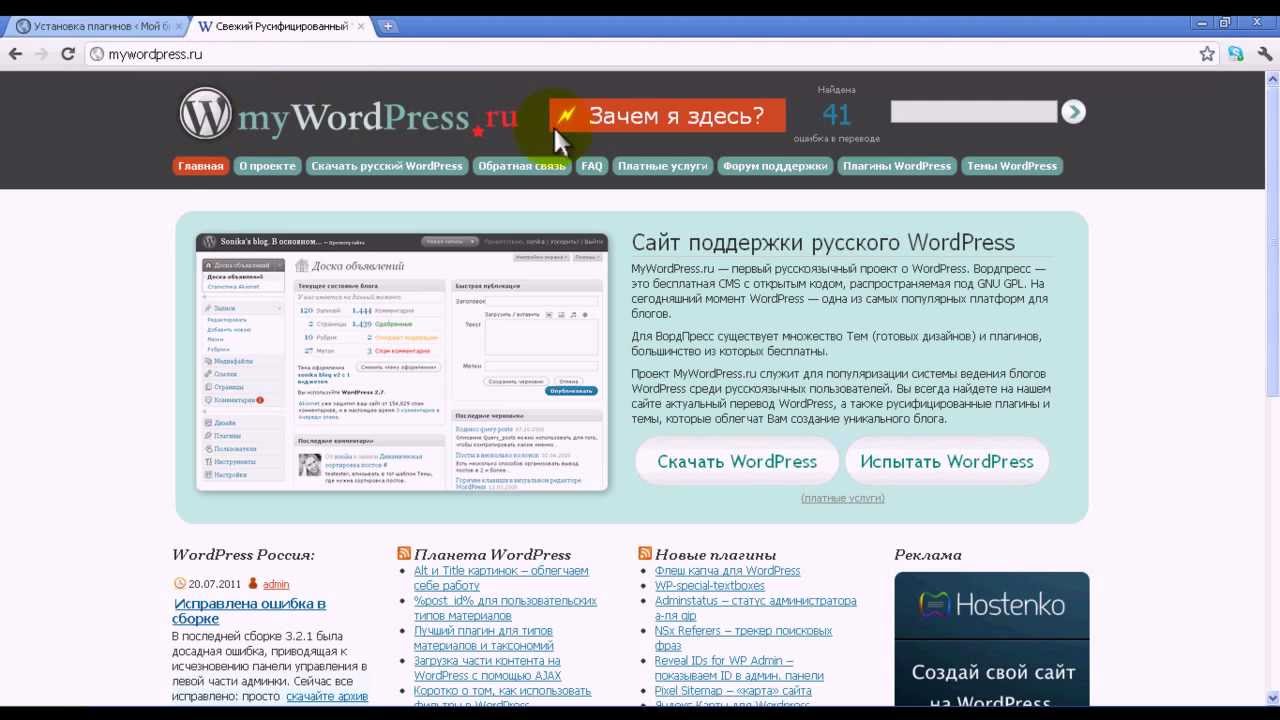This screenshot has width=1280, height=720.
Task: Click the page vertical scrollbar thumb
Action: tap(1272, 241)
